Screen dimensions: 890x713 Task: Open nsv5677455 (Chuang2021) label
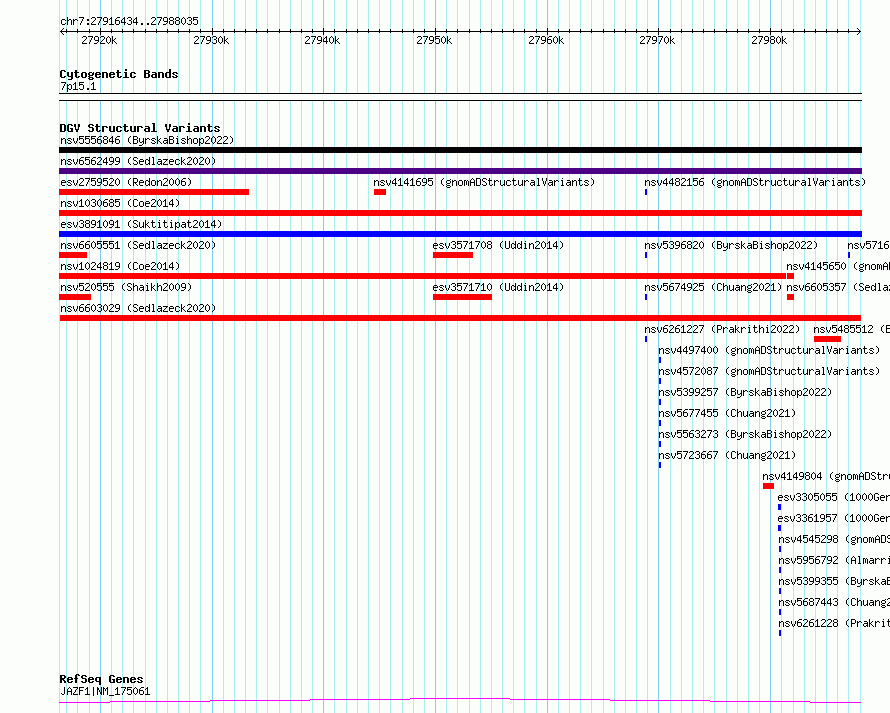[727, 413]
